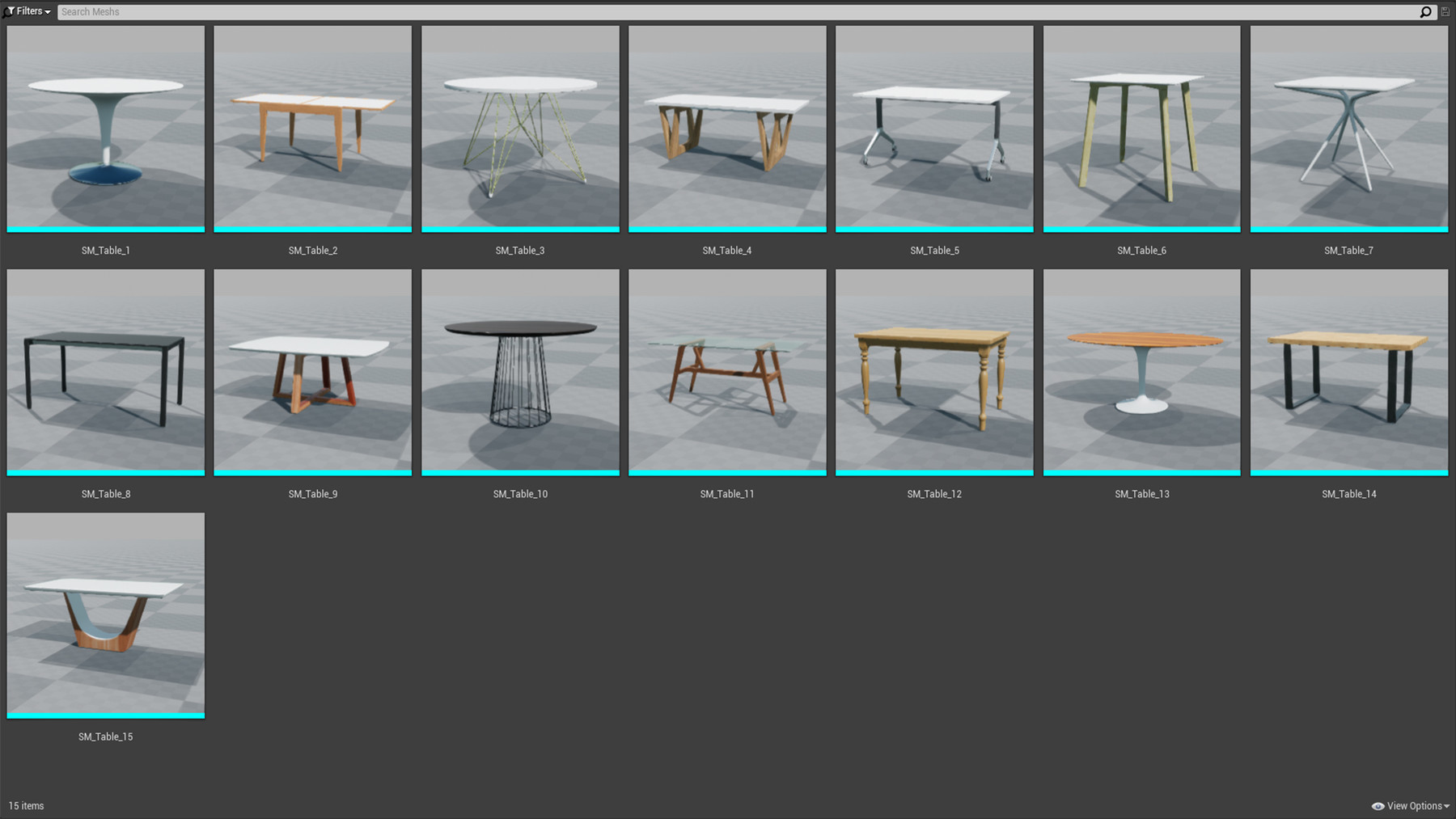Screen dimensions: 1456x819
Task: Select the SM_Table_5 mesh thumbnail
Action: click(934, 129)
